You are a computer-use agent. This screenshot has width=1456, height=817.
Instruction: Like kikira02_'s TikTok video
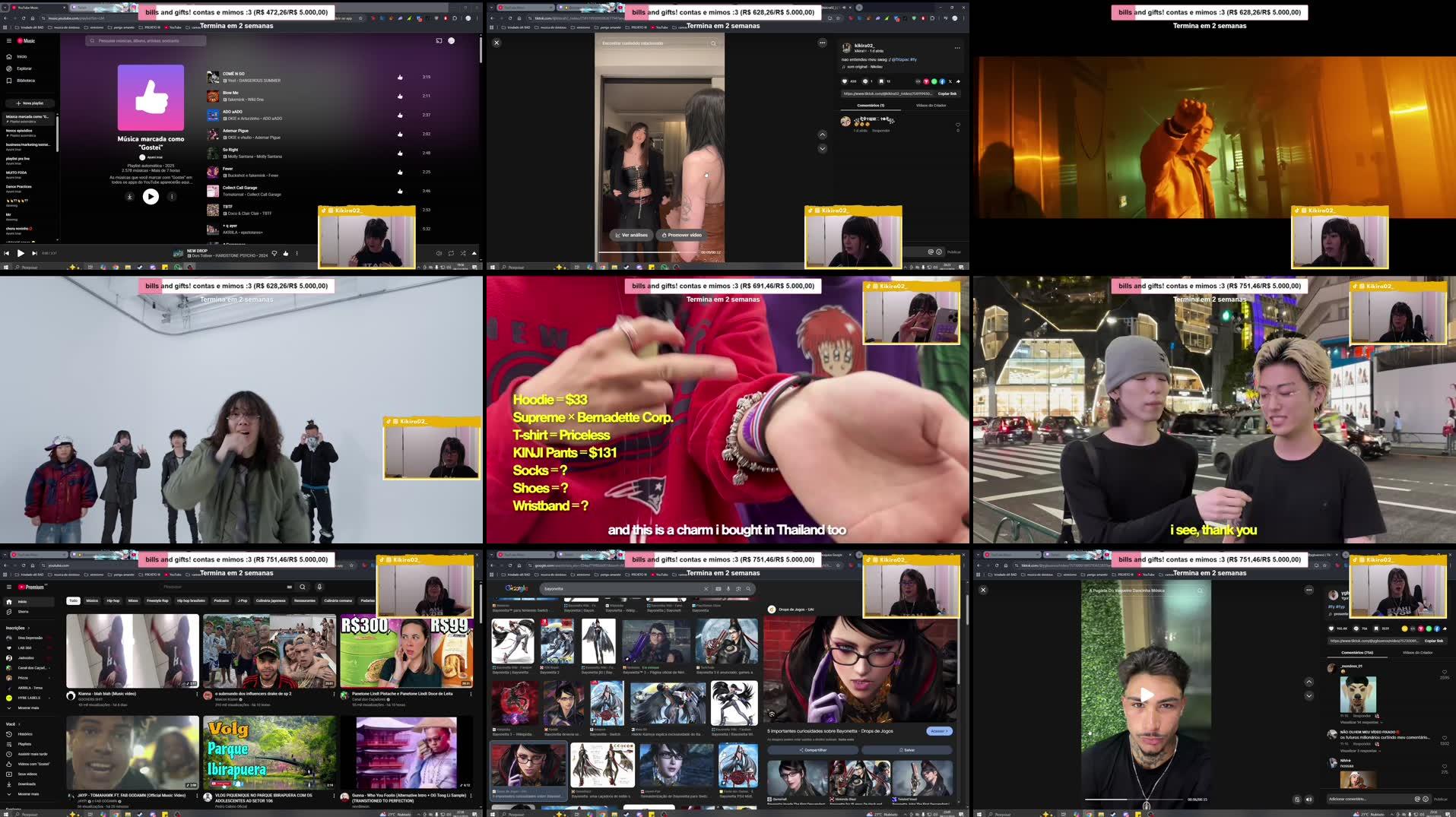click(845, 81)
